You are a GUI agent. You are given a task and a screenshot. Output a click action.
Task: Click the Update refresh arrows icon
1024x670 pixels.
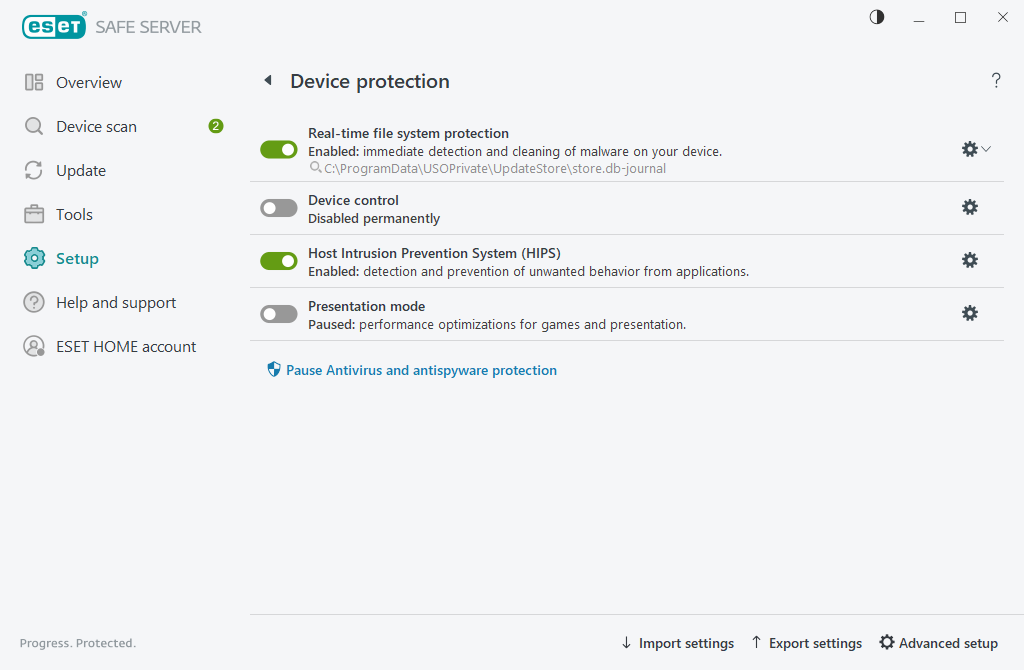[34, 170]
